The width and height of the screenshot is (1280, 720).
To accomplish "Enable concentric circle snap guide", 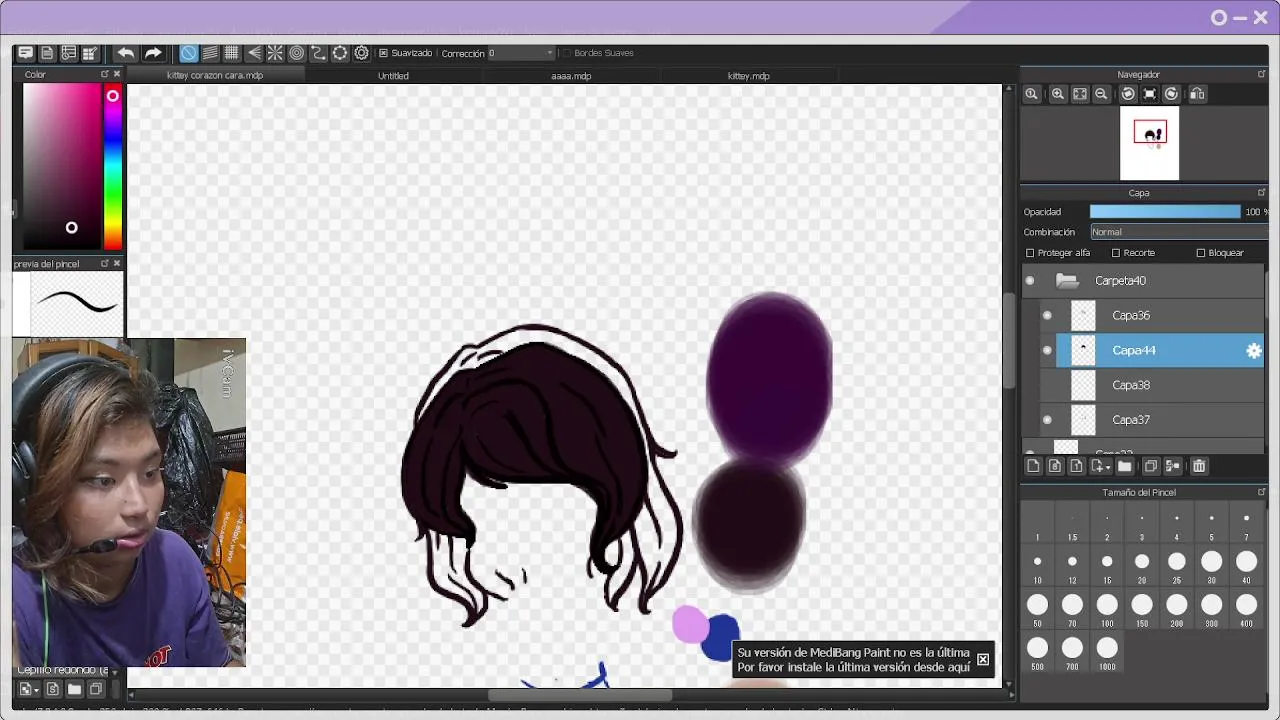I will (296, 53).
